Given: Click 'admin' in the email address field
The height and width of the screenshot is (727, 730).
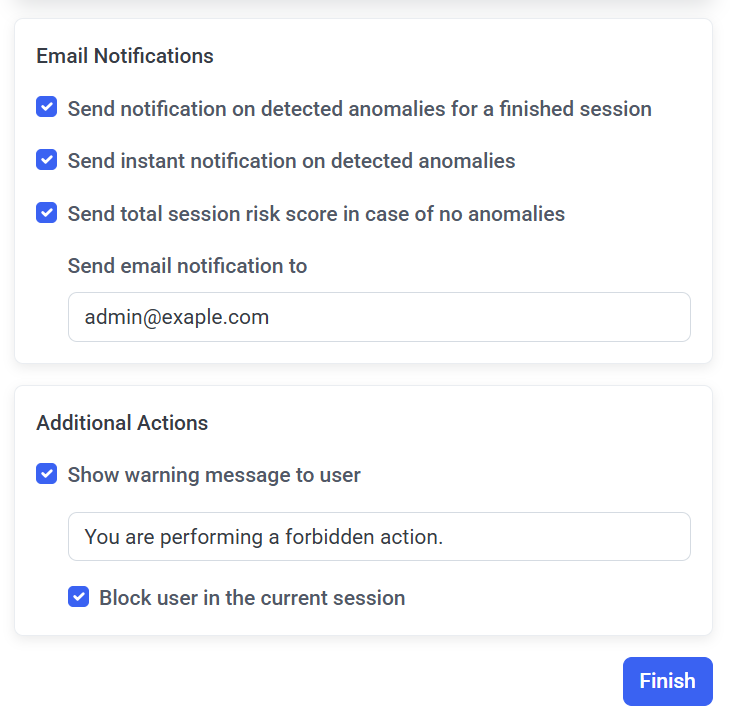Looking at the screenshot, I should (x=110, y=317).
